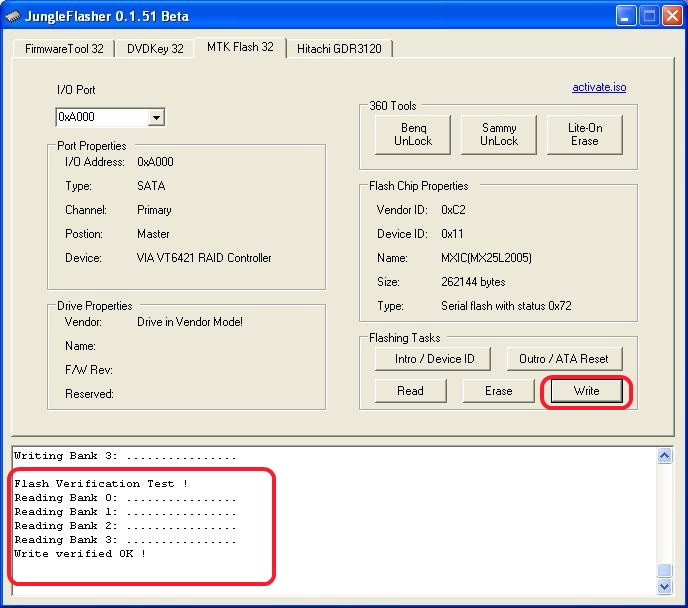Click the 0xA000 I/O port combo field
688x608 pixels.
110,117
